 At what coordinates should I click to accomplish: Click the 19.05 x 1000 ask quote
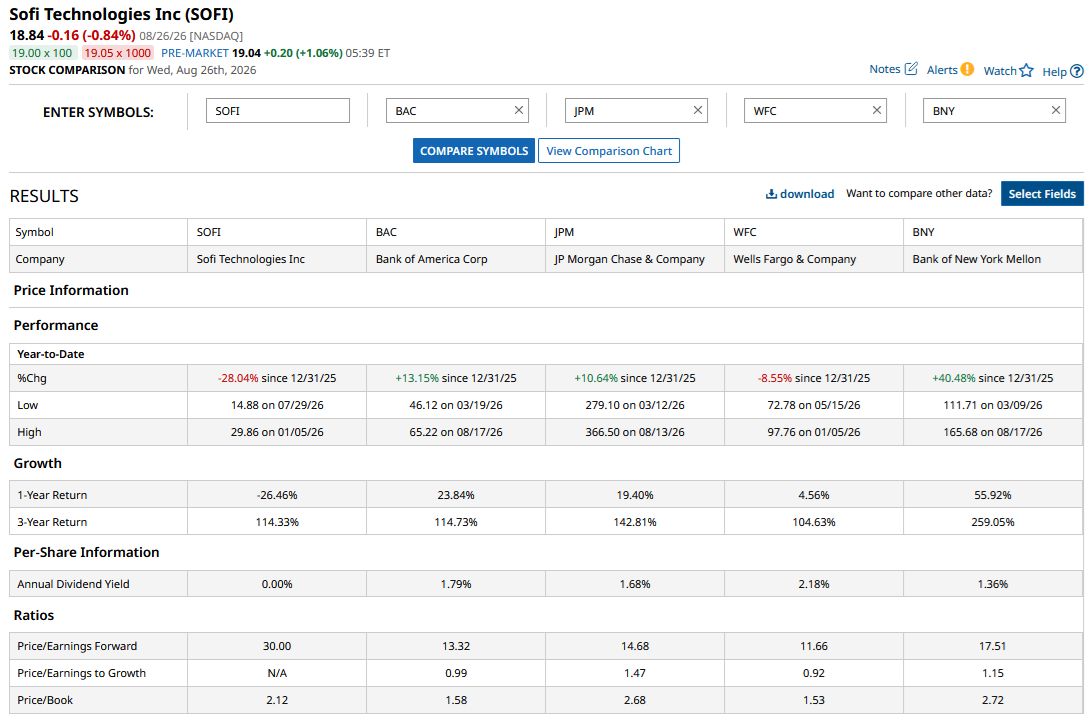(x=117, y=53)
